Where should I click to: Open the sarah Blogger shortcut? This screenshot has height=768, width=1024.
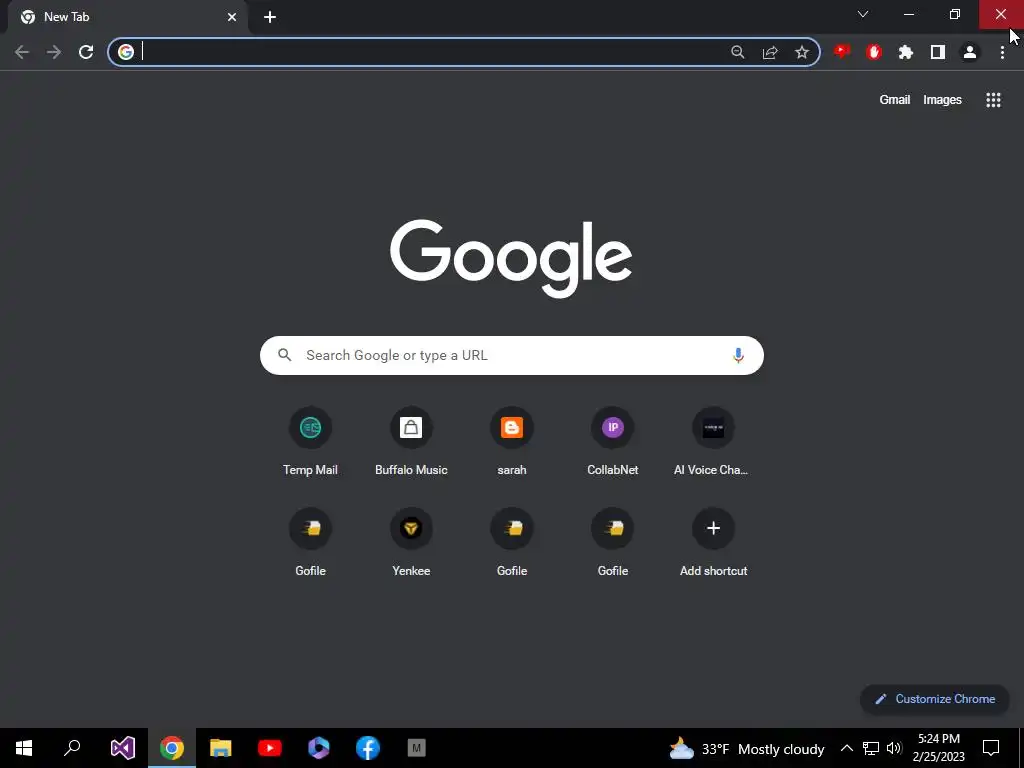[x=512, y=441]
